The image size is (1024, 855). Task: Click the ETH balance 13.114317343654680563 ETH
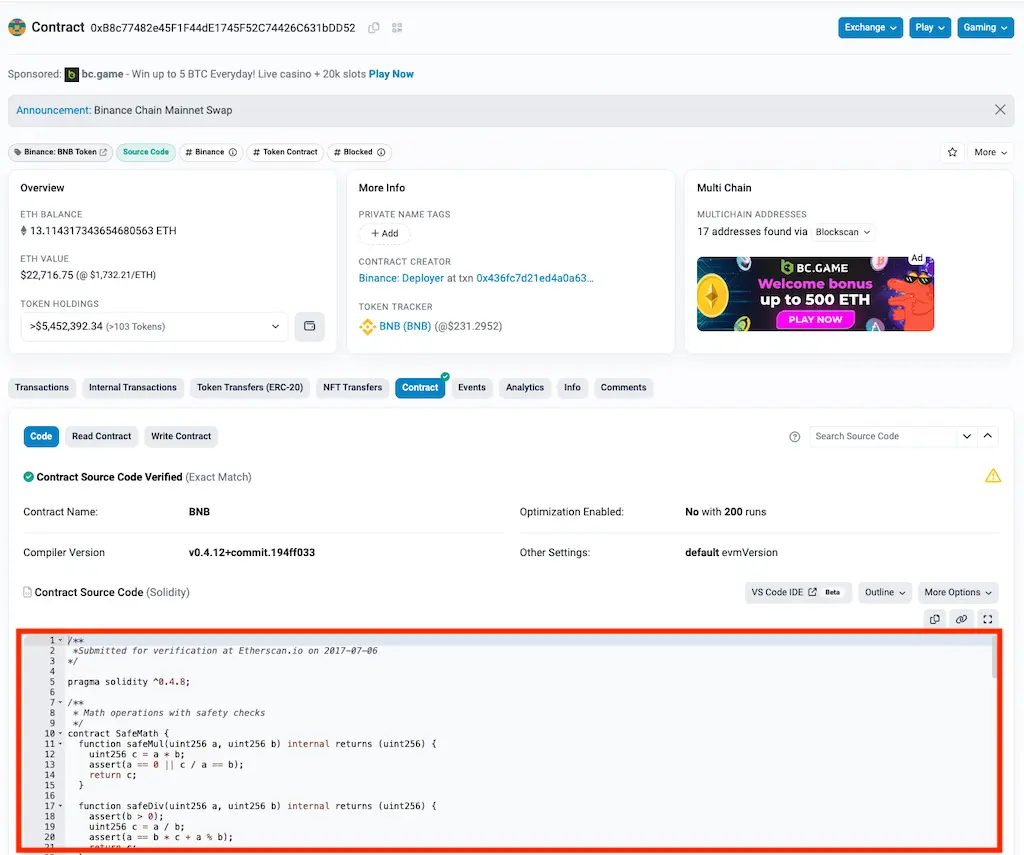[x=103, y=231]
